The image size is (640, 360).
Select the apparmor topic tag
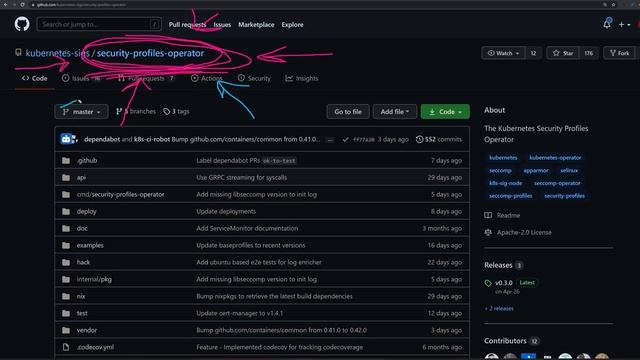click(536, 170)
